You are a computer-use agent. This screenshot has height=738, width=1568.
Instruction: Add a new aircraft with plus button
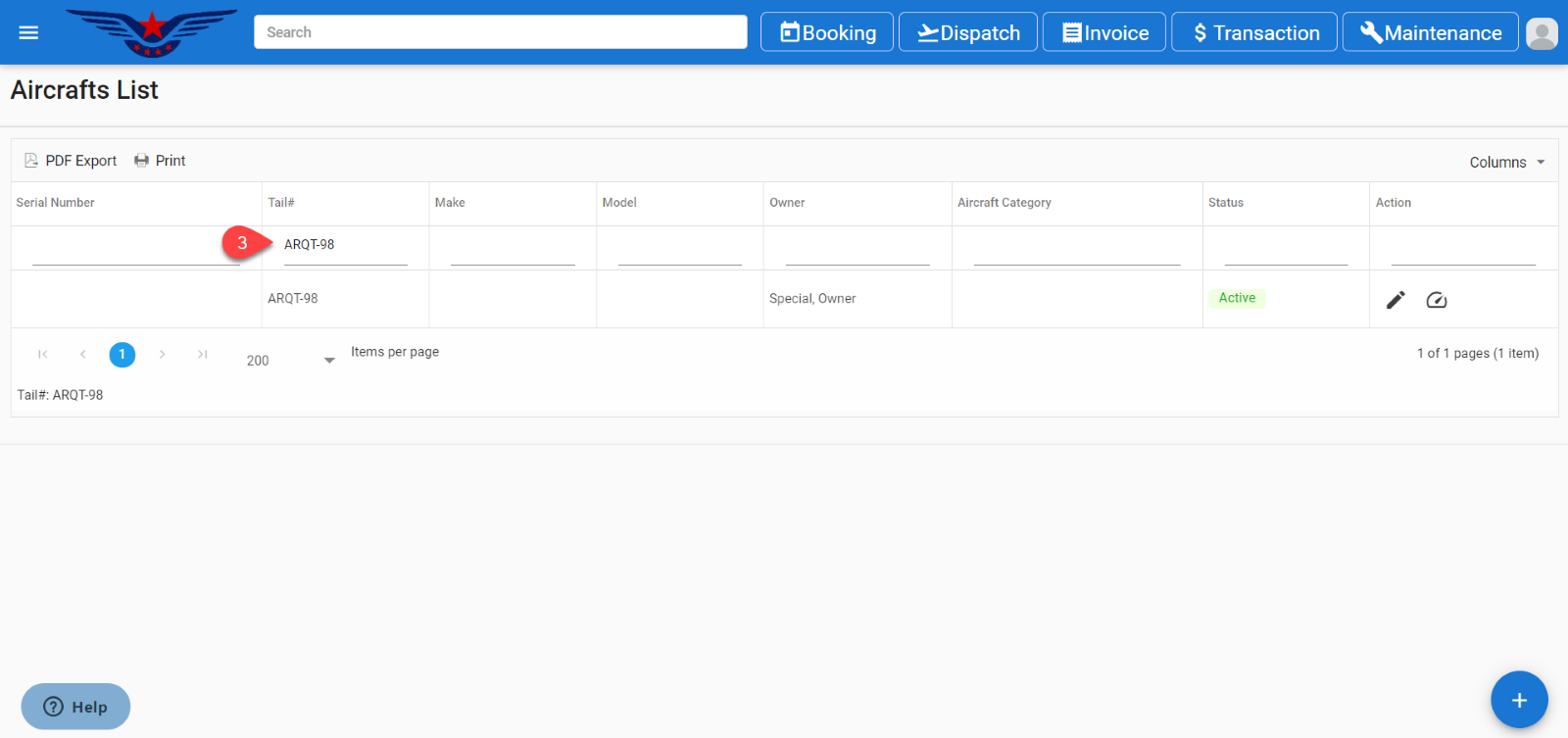(x=1519, y=700)
